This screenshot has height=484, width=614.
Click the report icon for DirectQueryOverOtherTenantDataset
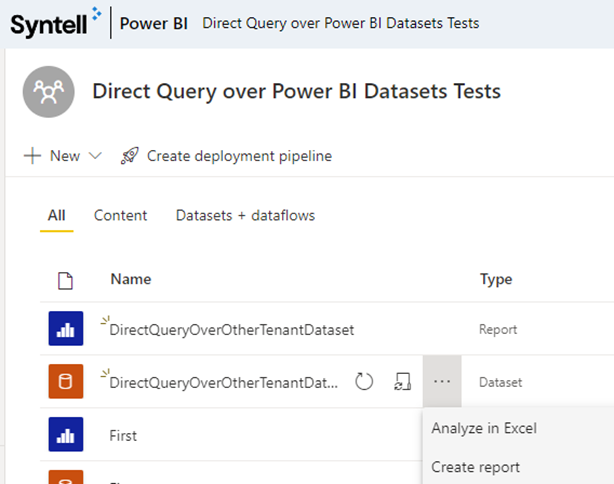click(x=66, y=329)
